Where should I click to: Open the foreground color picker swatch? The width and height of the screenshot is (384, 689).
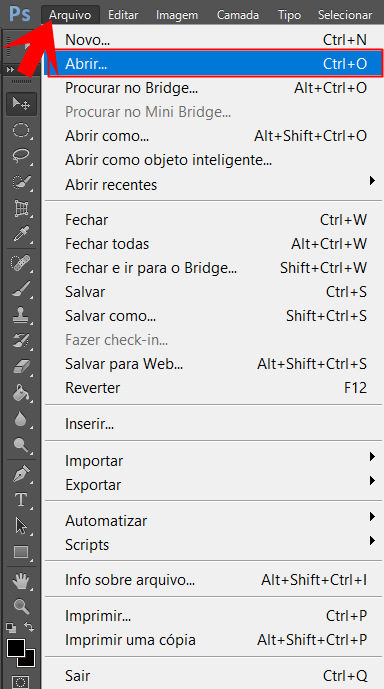point(15,647)
